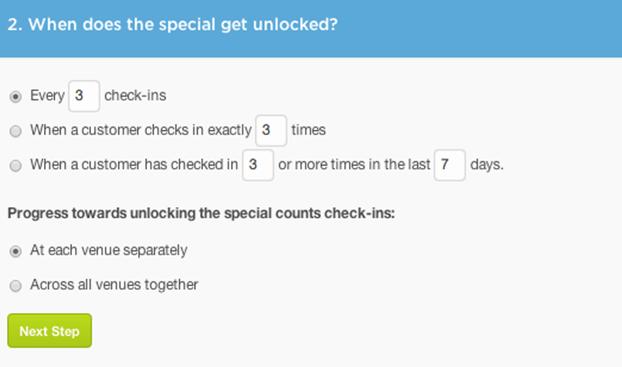Image resolution: width=622 pixels, height=367 pixels.
Task: Click the green Next Step button
Action: [50, 331]
